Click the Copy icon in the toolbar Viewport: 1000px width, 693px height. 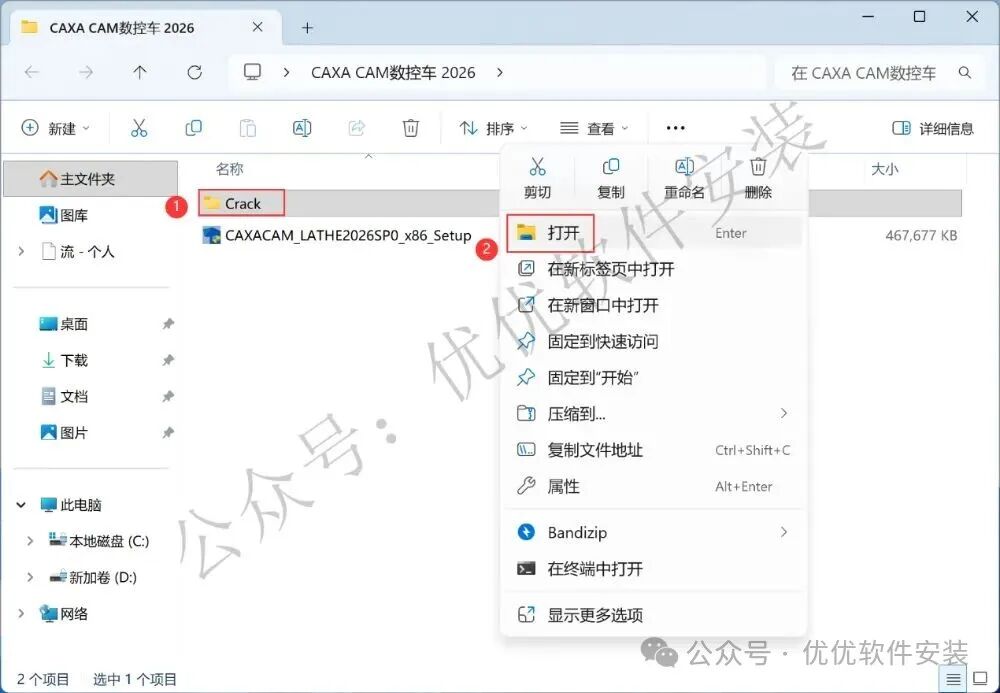click(193, 128)
